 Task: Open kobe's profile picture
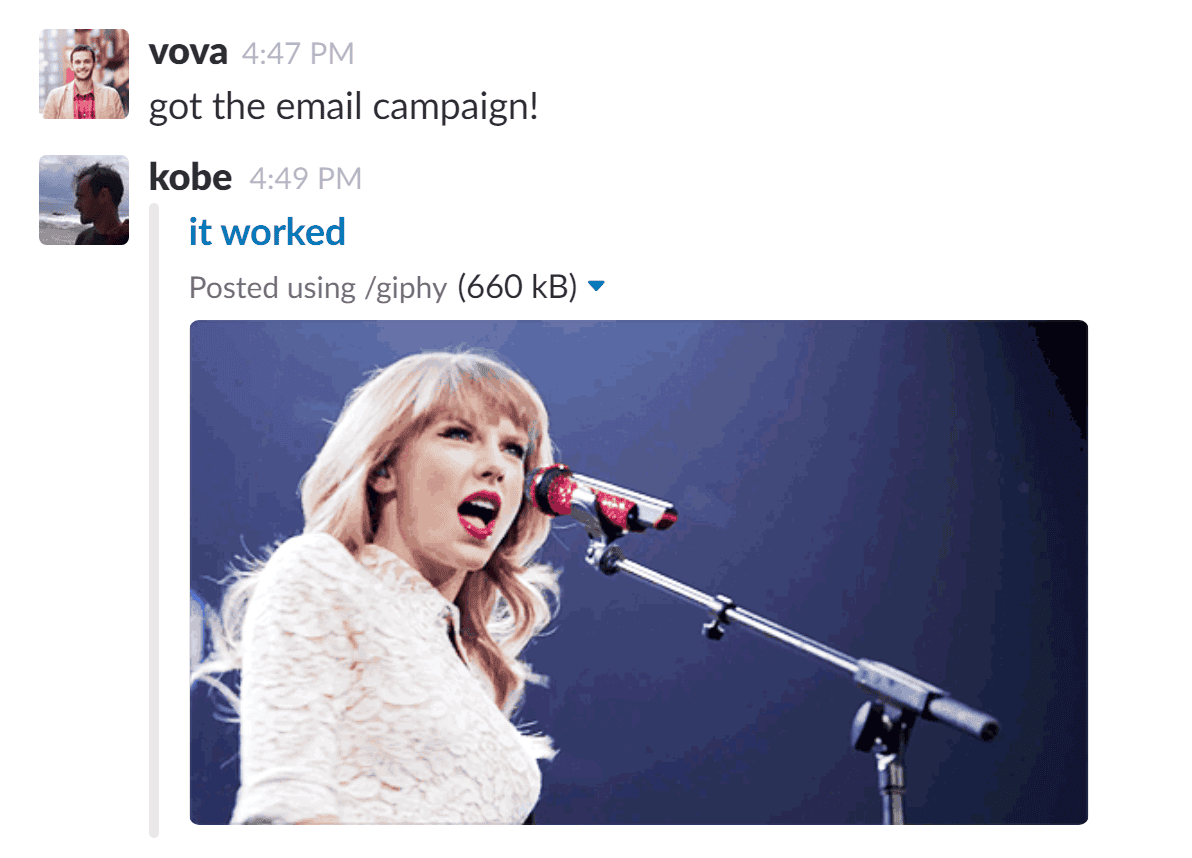coord(84,200)
